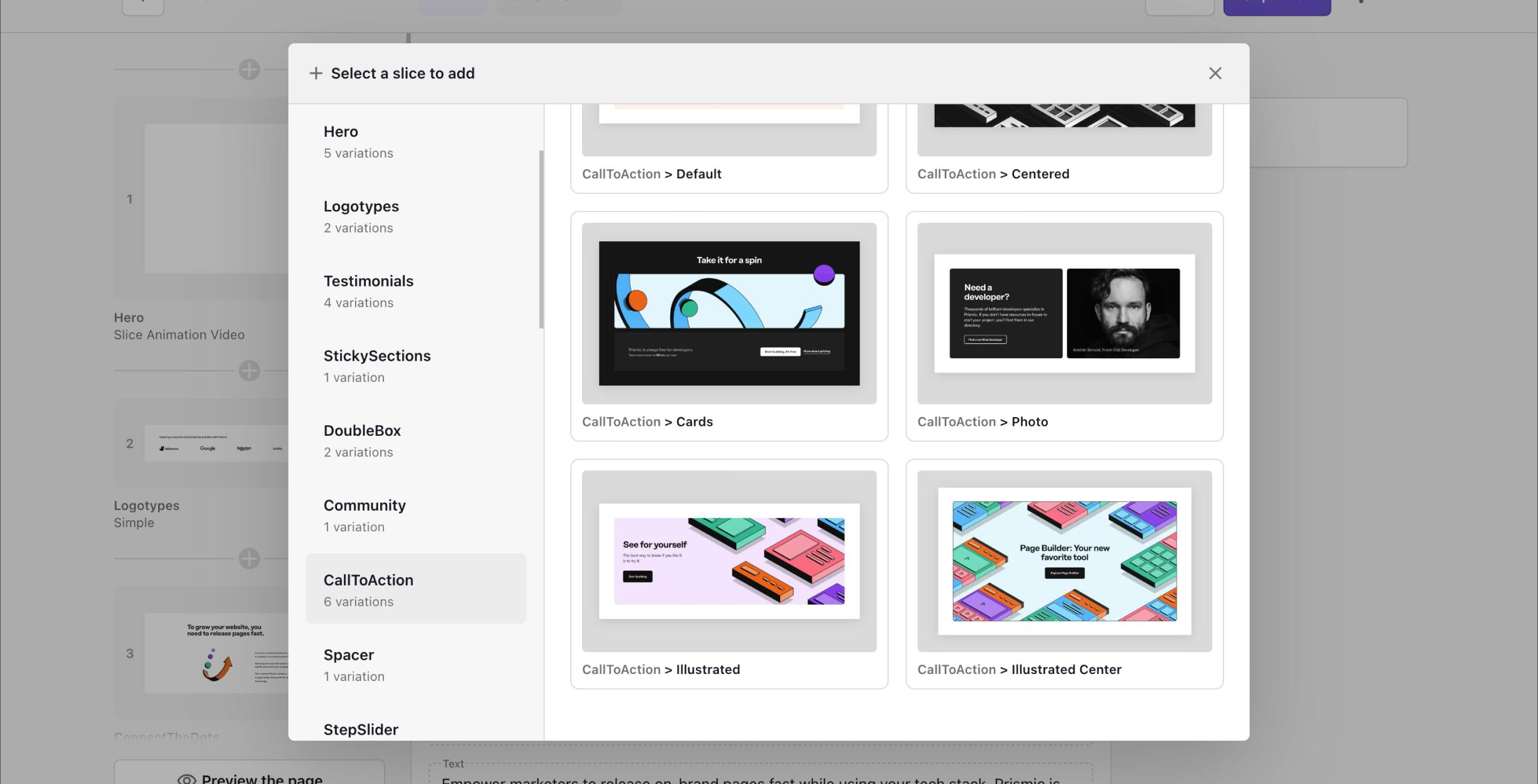Click add slice plus icon below Logotypes slice
This screenshot has width=1538, height=784.
tap(249, 558)
